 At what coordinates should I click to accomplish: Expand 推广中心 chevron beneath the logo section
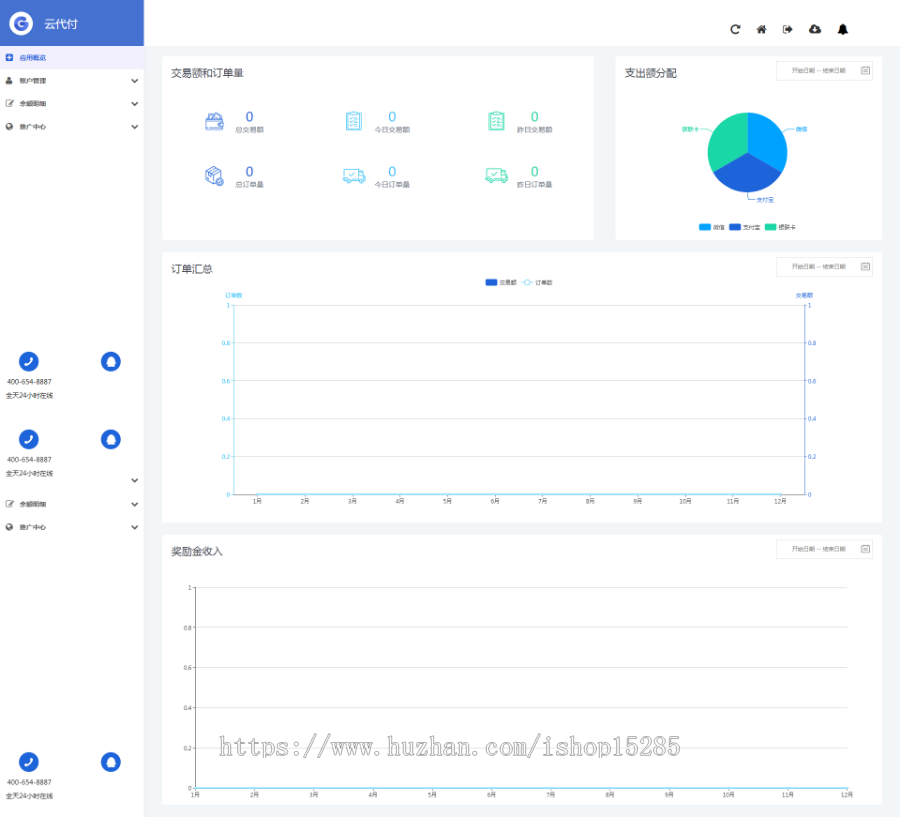pos(134,127)
